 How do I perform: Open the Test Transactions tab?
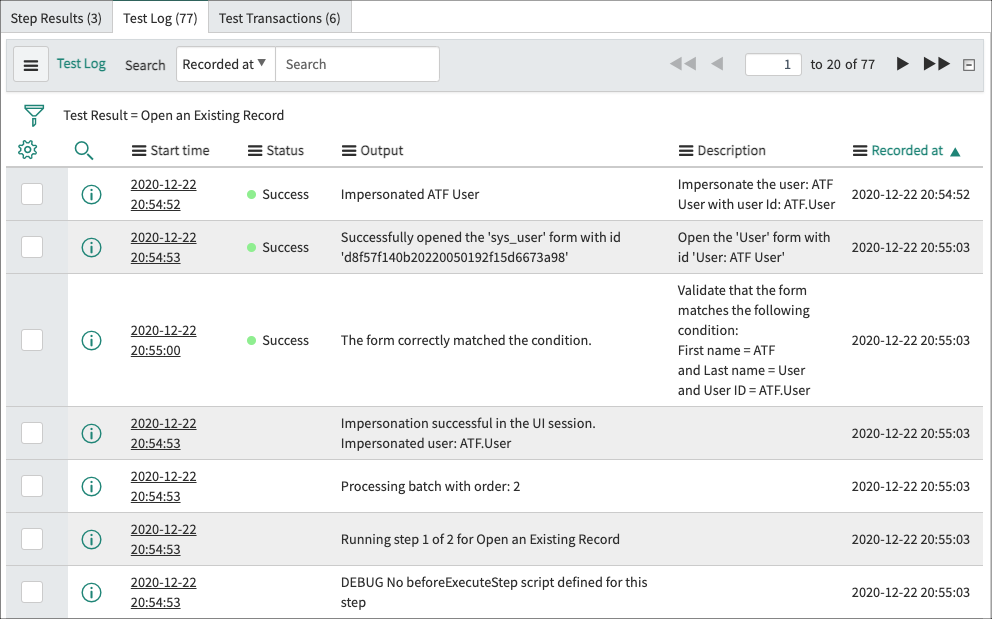pyautogui.click(x=279, y=17)
